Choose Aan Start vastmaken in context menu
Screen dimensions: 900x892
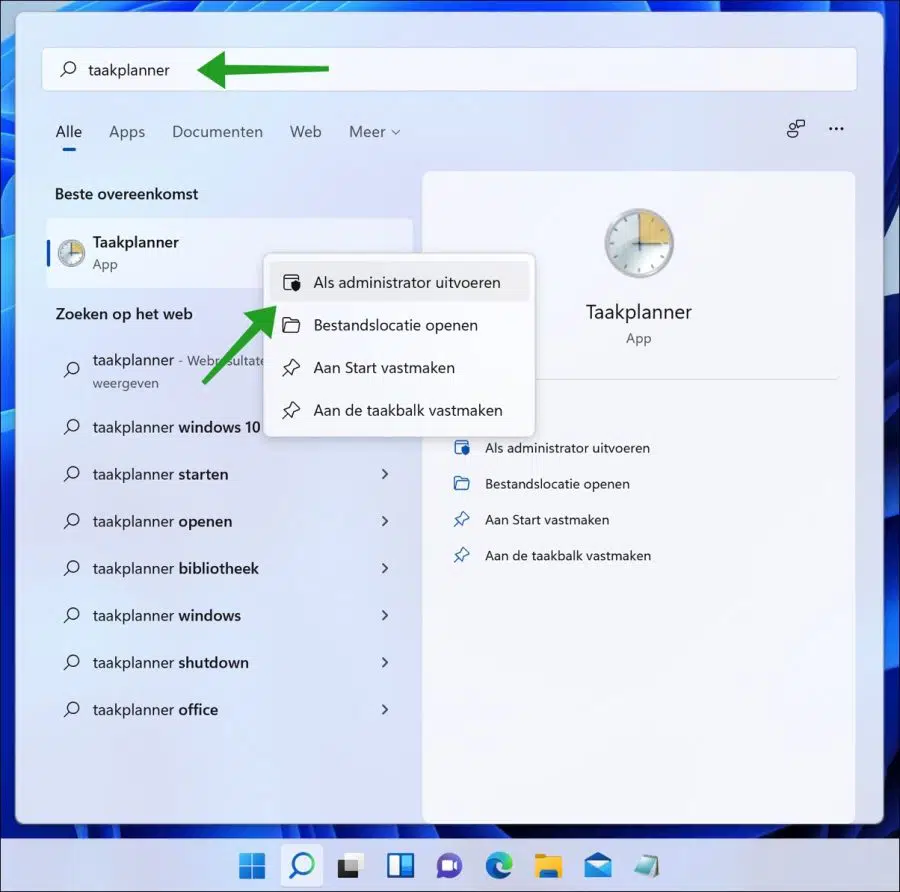coord(399,368)
